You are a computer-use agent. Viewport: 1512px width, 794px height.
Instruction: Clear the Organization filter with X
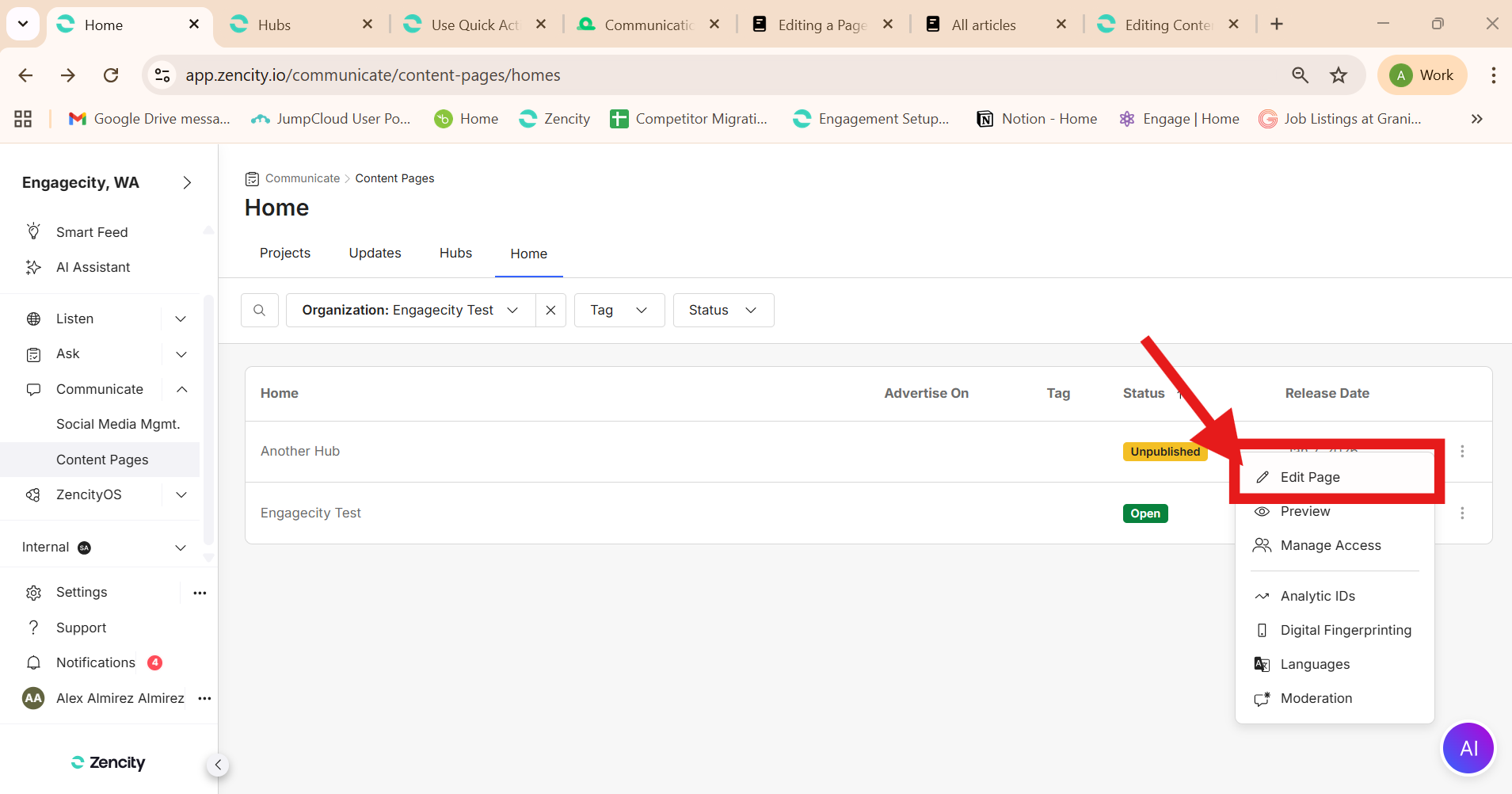point(550,311)
